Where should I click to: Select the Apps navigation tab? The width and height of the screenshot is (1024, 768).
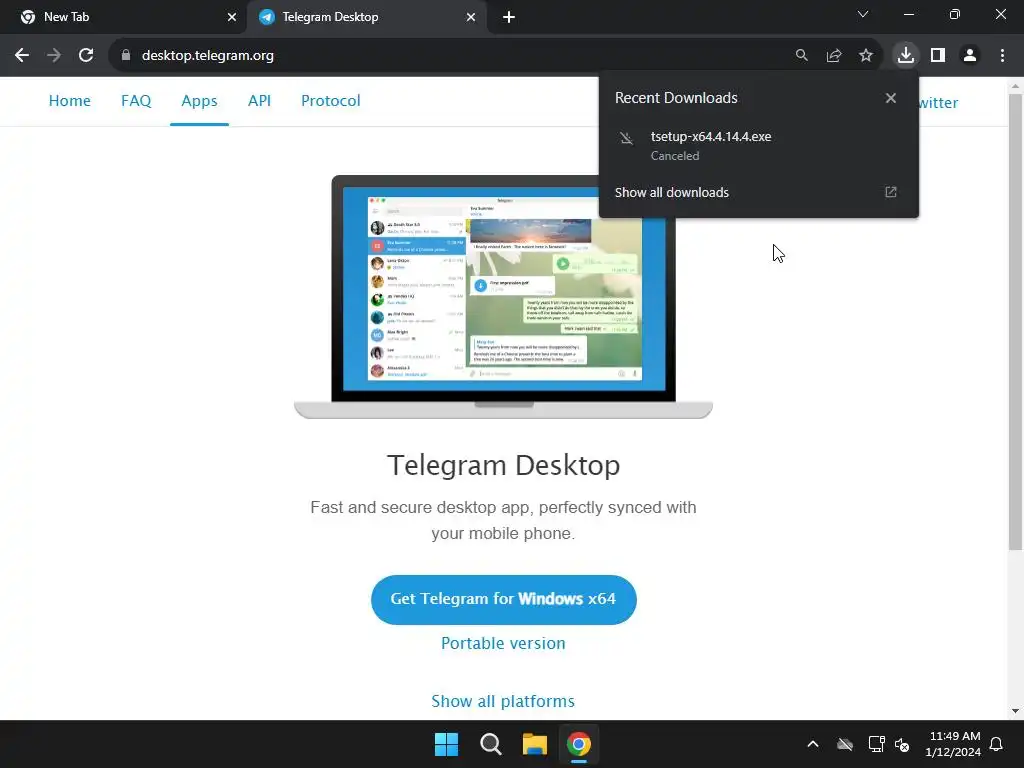[199, 101]
